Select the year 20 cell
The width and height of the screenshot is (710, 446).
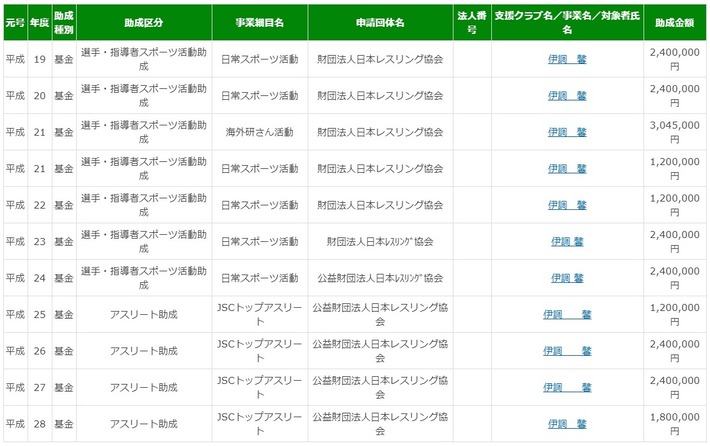point(39,96)
